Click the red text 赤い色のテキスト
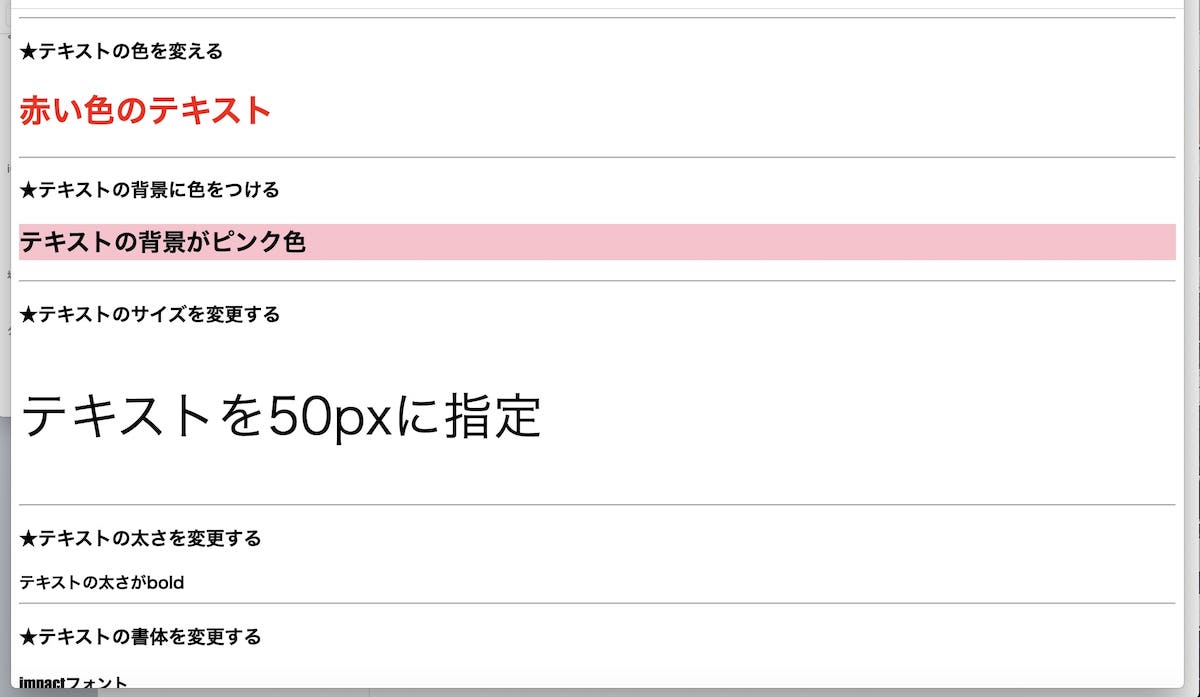Screen dimensions: 1200x697 tap(145, 110)
